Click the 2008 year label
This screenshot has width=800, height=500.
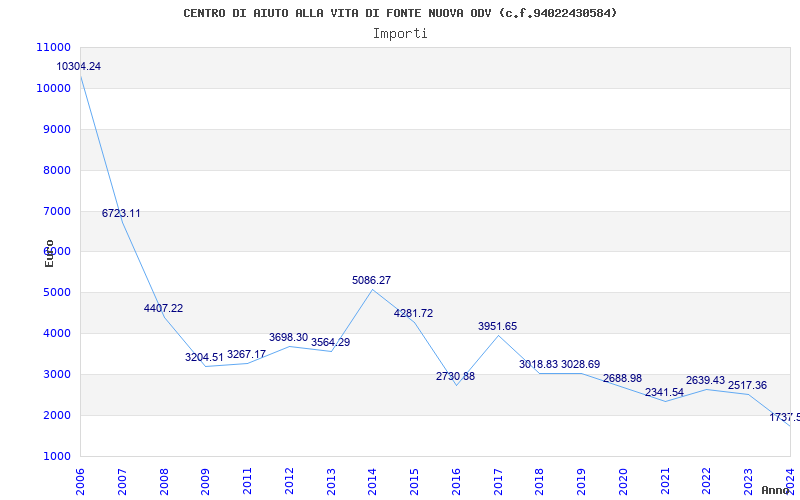[x=164, y=480]
